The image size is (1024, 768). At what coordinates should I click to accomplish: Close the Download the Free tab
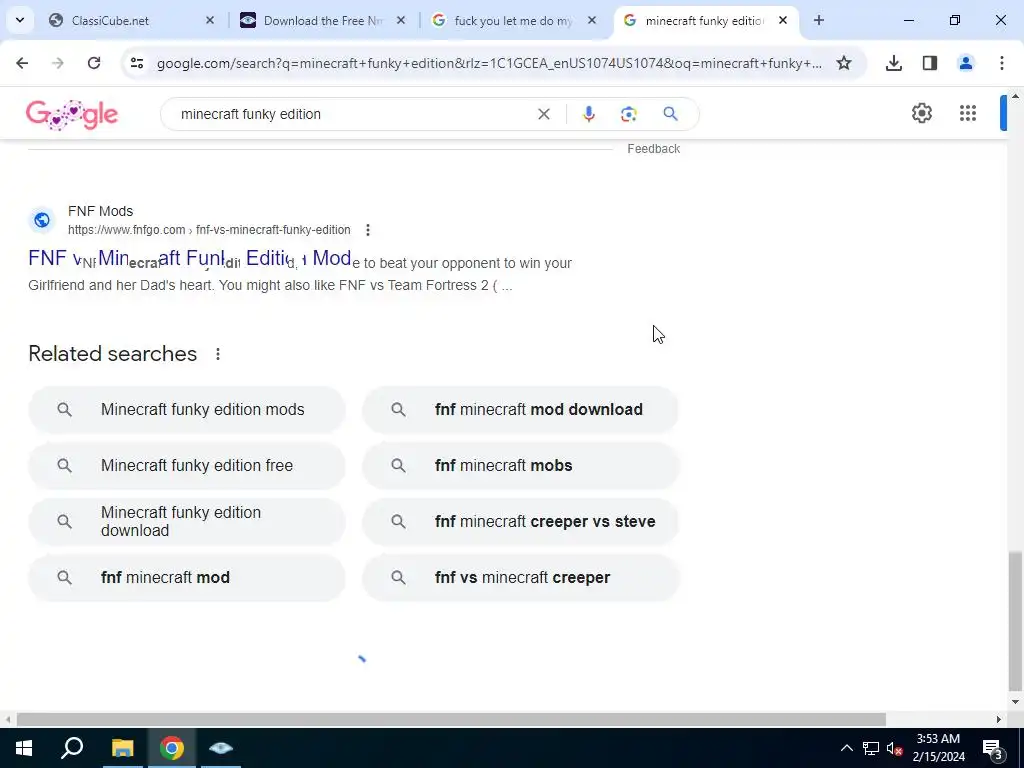(401, 20)
